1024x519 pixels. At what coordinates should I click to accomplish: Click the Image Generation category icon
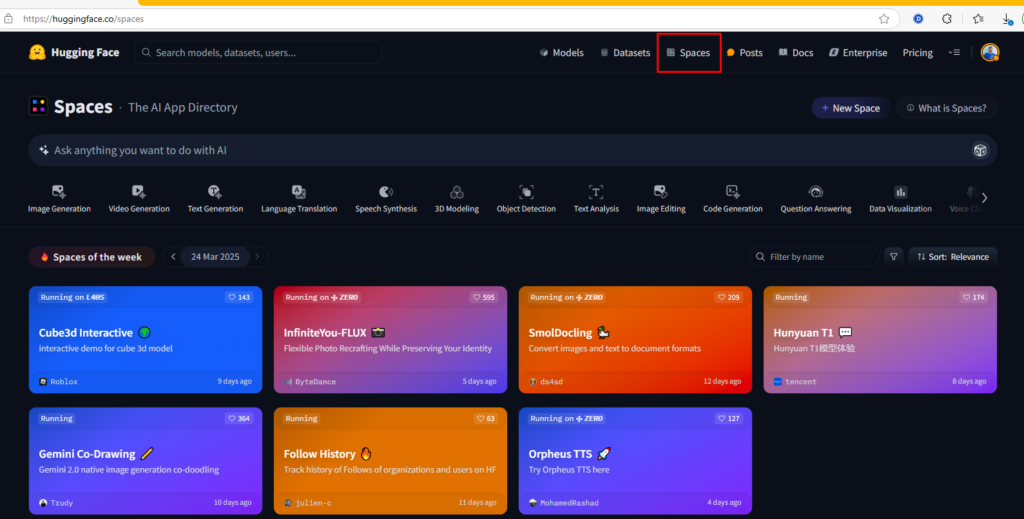[59, 191]
